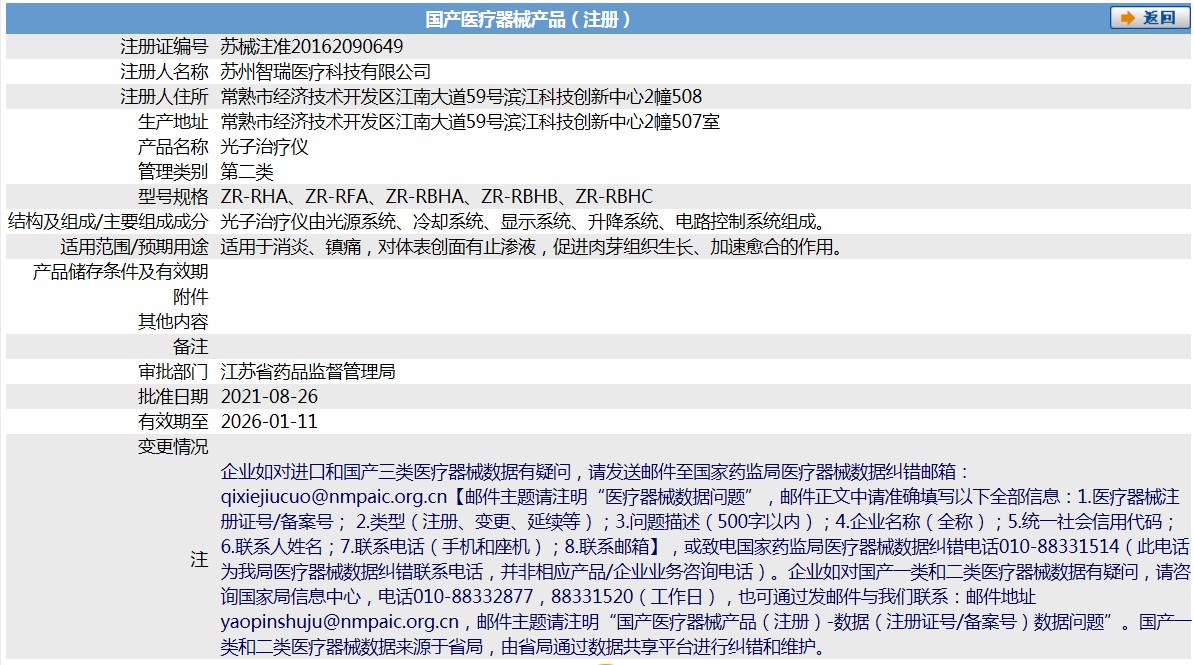This screenshot has width=1194, height=665.
Task: Click the 审批部门 label
Action: tap(173, 372)
